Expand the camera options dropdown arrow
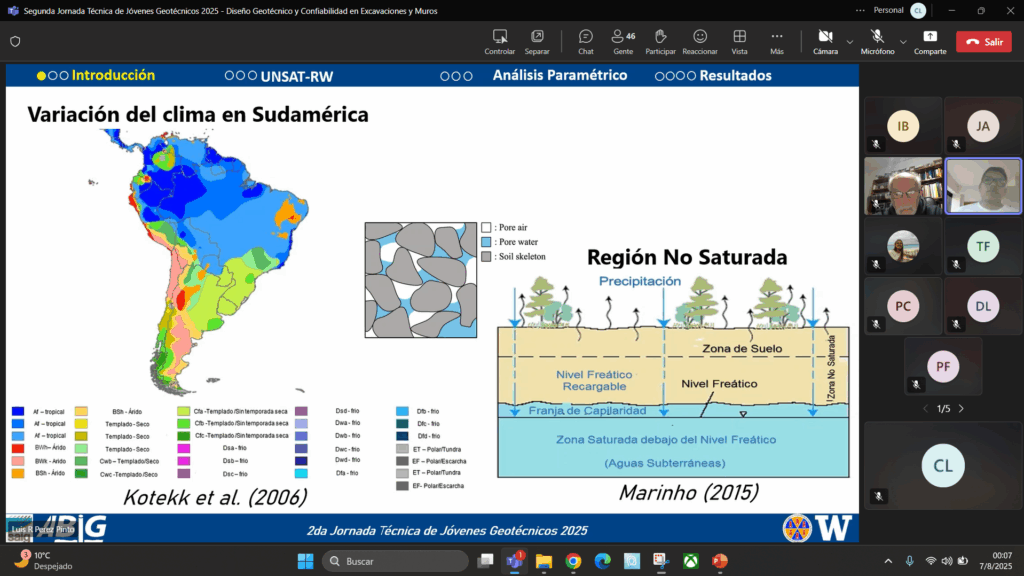 (x=850, y=42)
